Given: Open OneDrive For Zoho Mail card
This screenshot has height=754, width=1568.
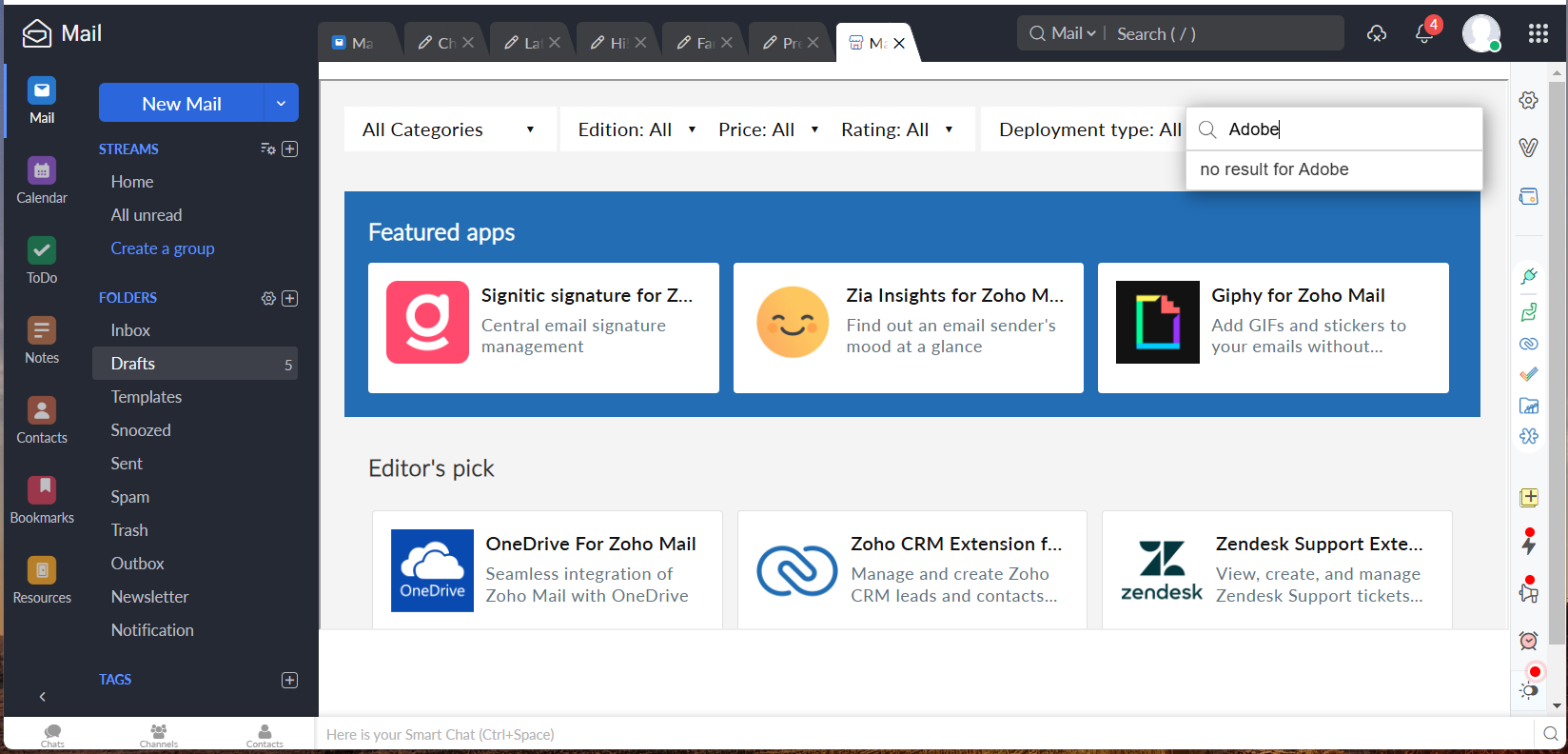Looking at the screenshot, I should click(x=547, y=570).
